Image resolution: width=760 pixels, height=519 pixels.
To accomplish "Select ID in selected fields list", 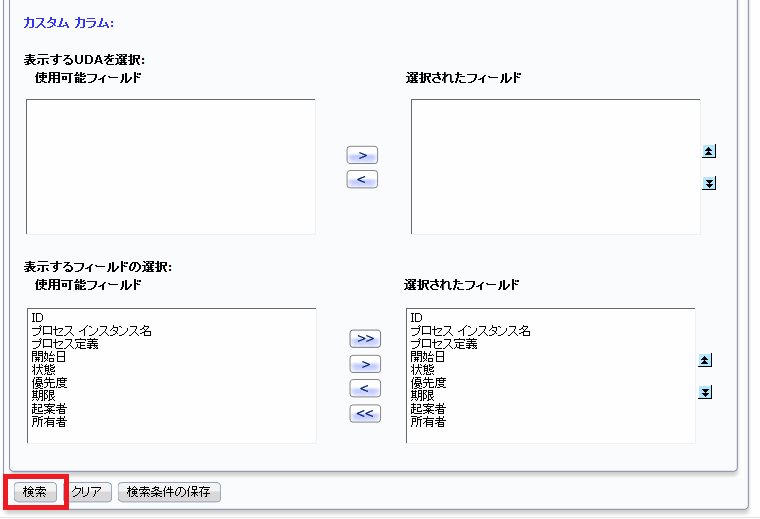I will point(416,318).
